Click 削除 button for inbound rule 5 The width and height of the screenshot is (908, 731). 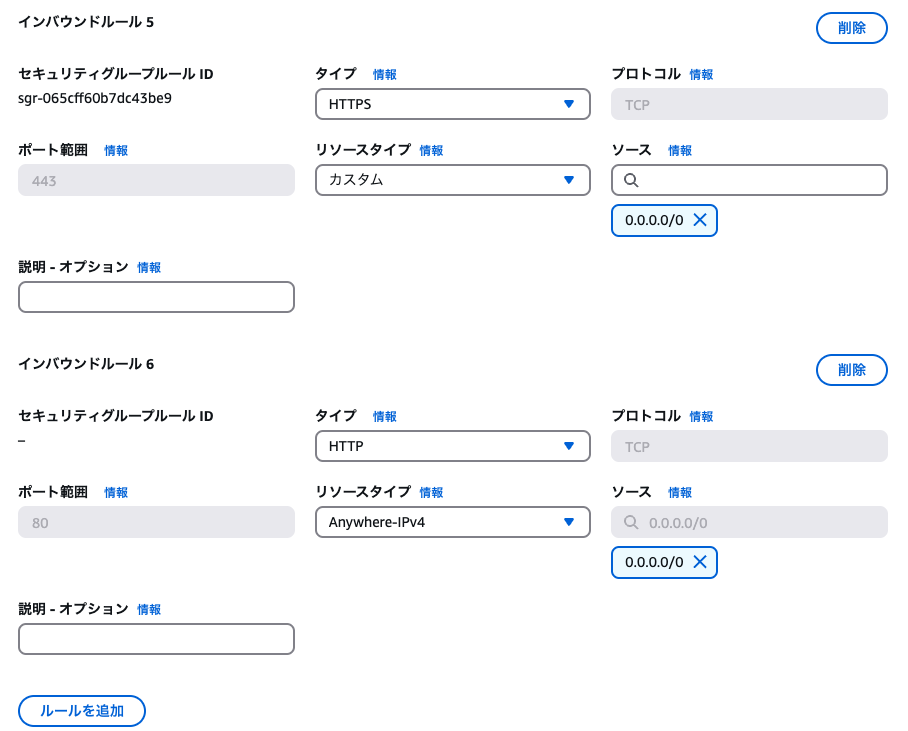[x=851, y=28]
